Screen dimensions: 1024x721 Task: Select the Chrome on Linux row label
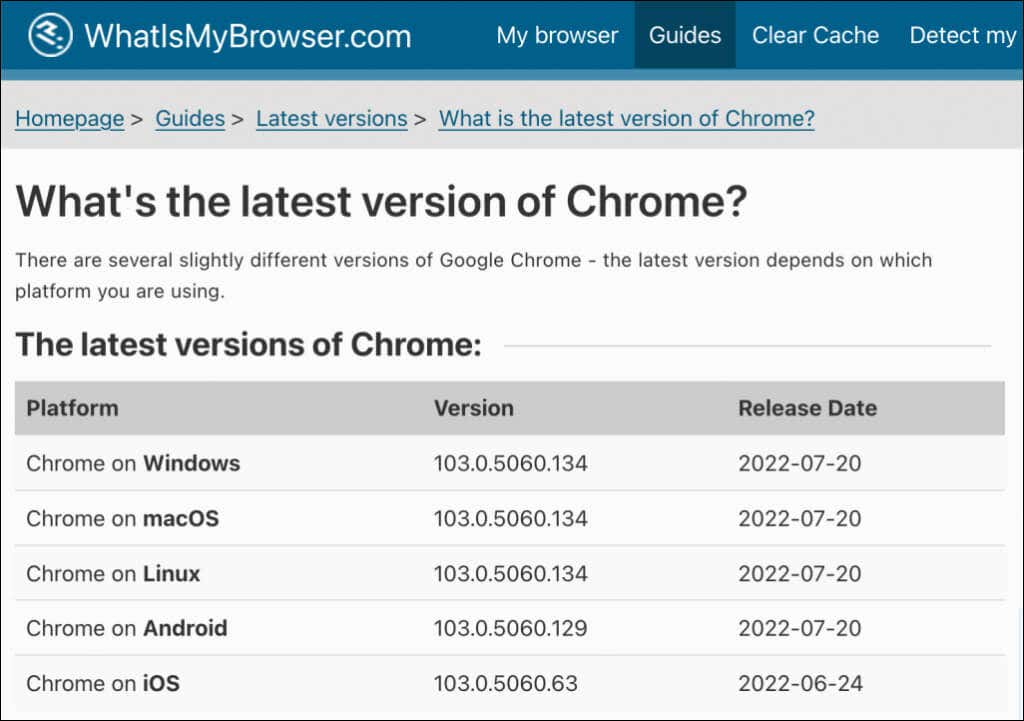pos(113,573)
